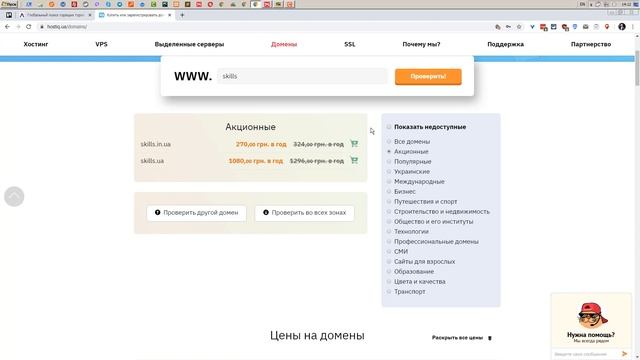The width and height of the screenshot is (640, 360).
Task: Expand all prices via 'Раскрыть все цены'
Action: 462,338
